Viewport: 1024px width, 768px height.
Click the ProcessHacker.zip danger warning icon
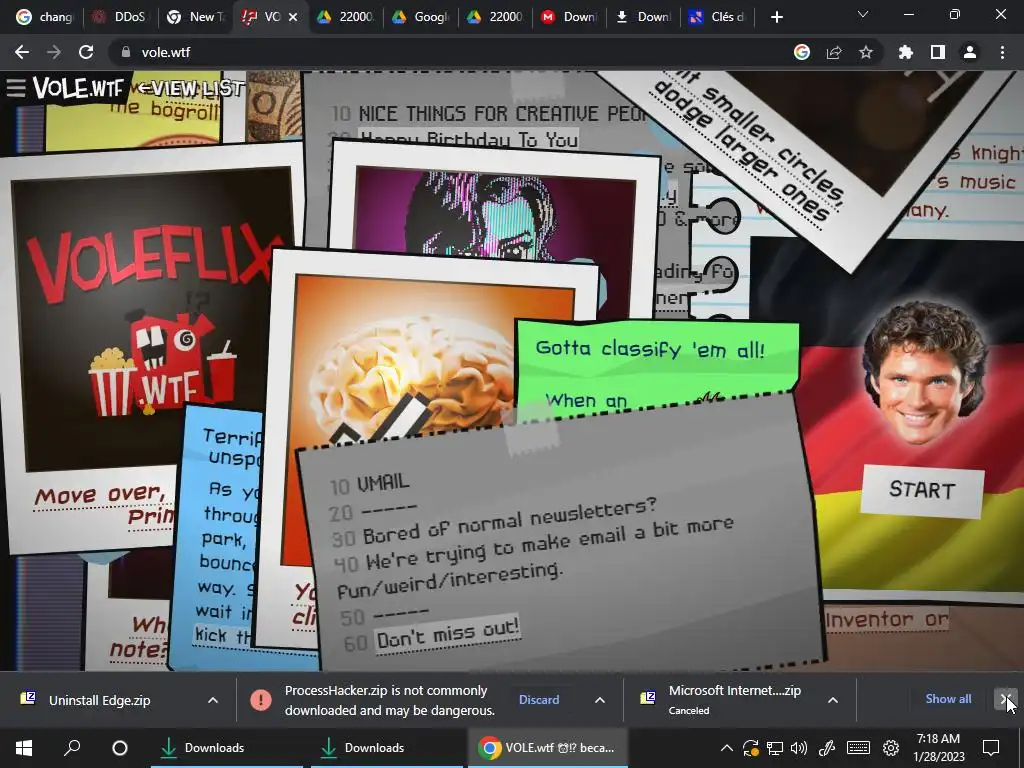[x=261, y=700]
